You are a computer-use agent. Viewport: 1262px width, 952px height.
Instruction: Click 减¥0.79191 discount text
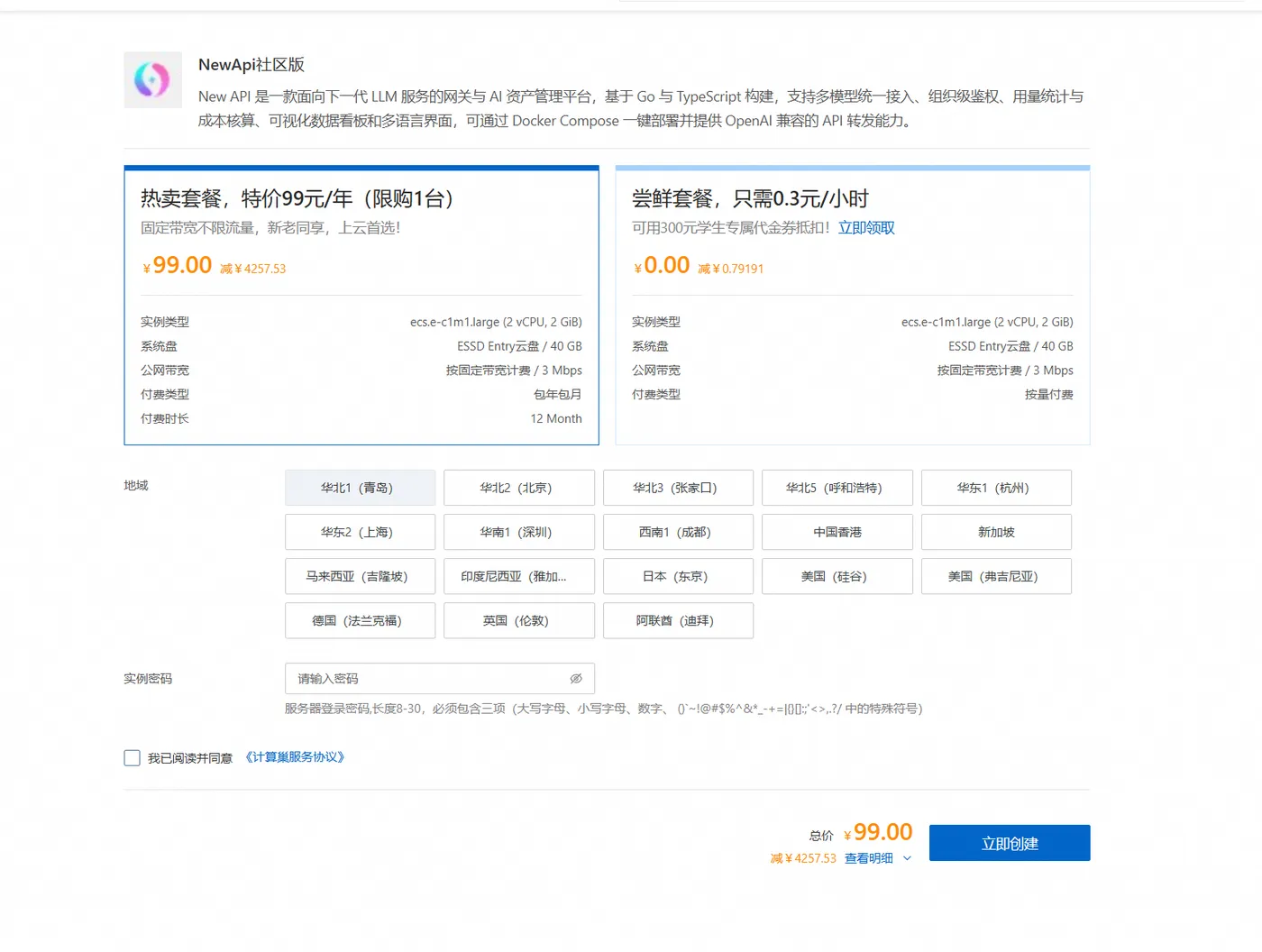tap(731, 269)
